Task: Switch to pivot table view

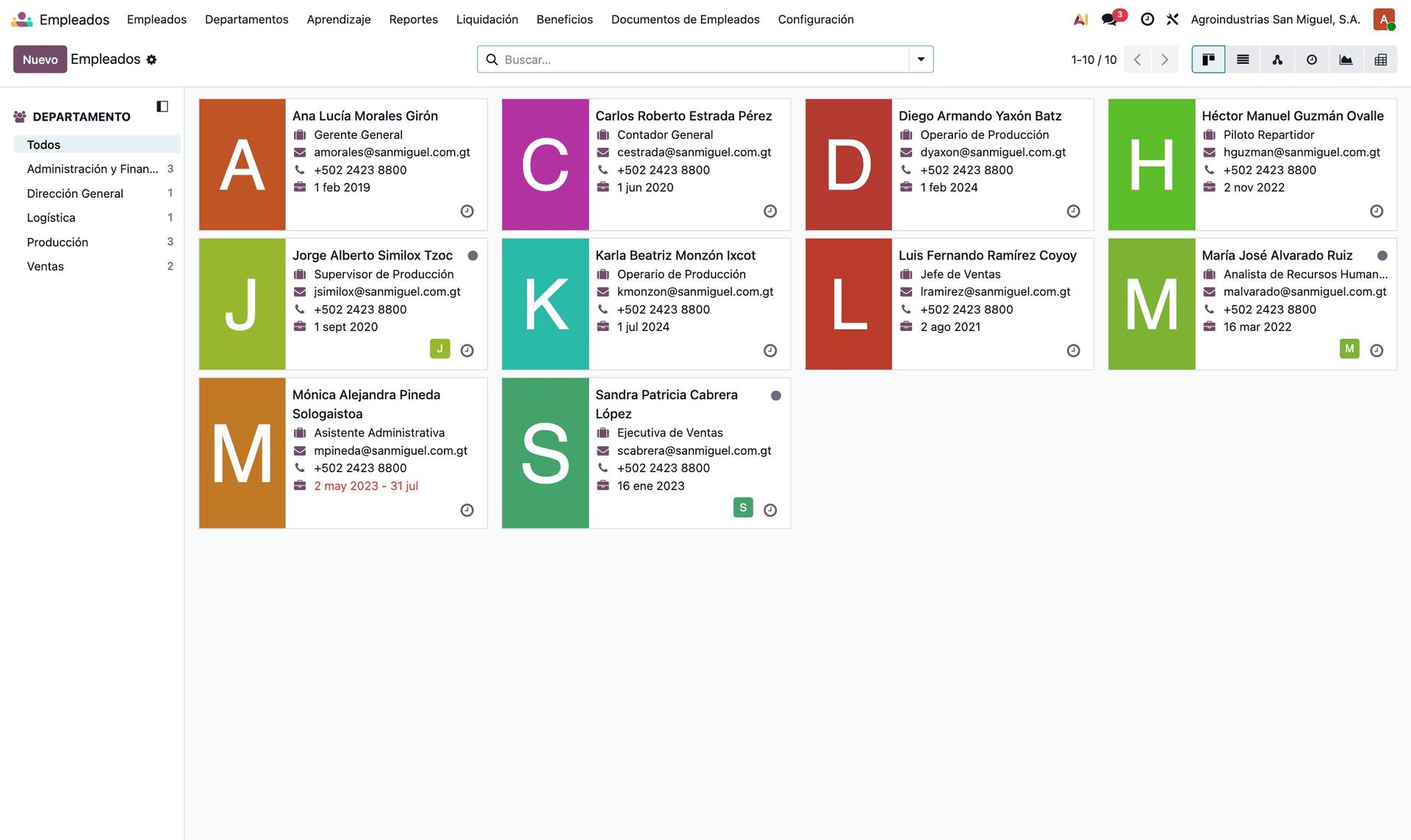Action: 1381,60
